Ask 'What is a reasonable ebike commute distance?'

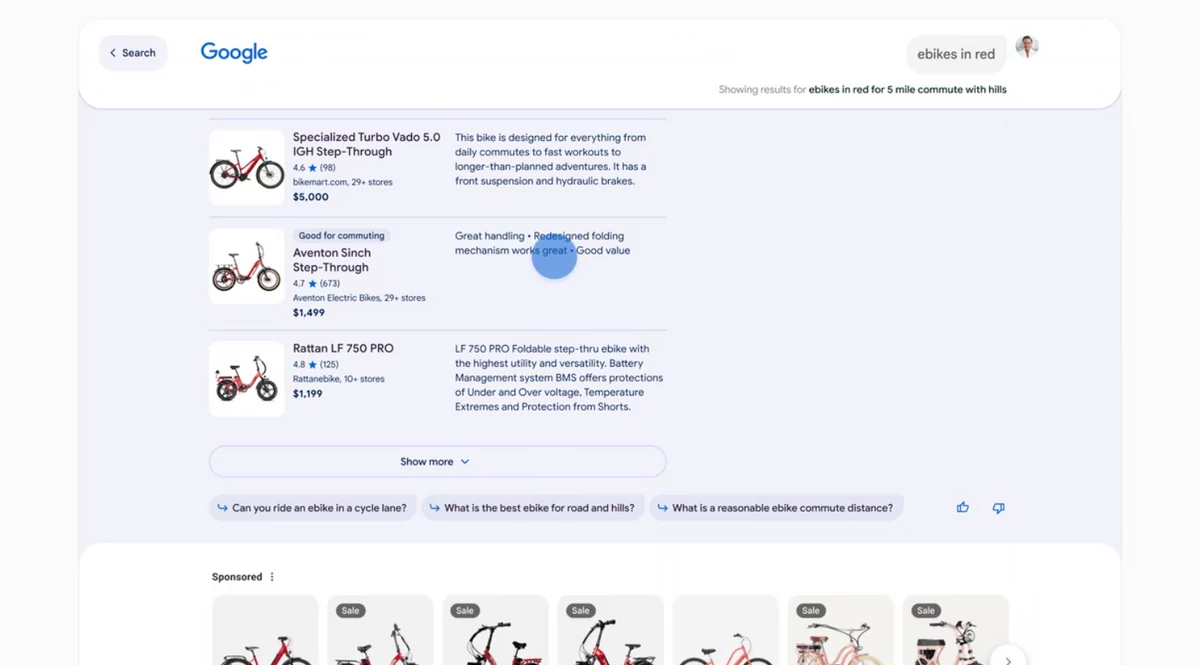pos(775,508)
